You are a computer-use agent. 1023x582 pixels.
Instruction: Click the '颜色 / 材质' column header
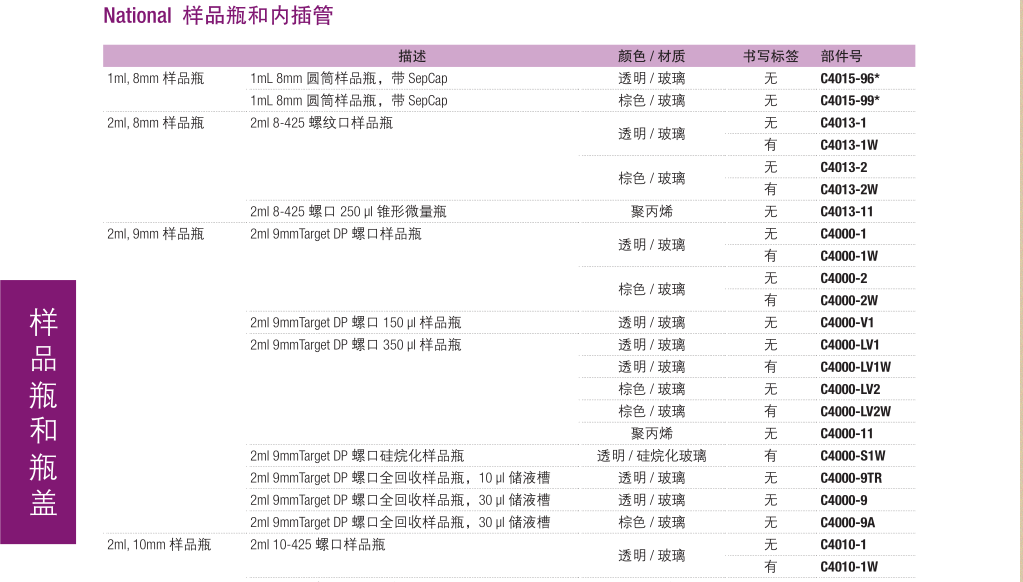point(651,56)
